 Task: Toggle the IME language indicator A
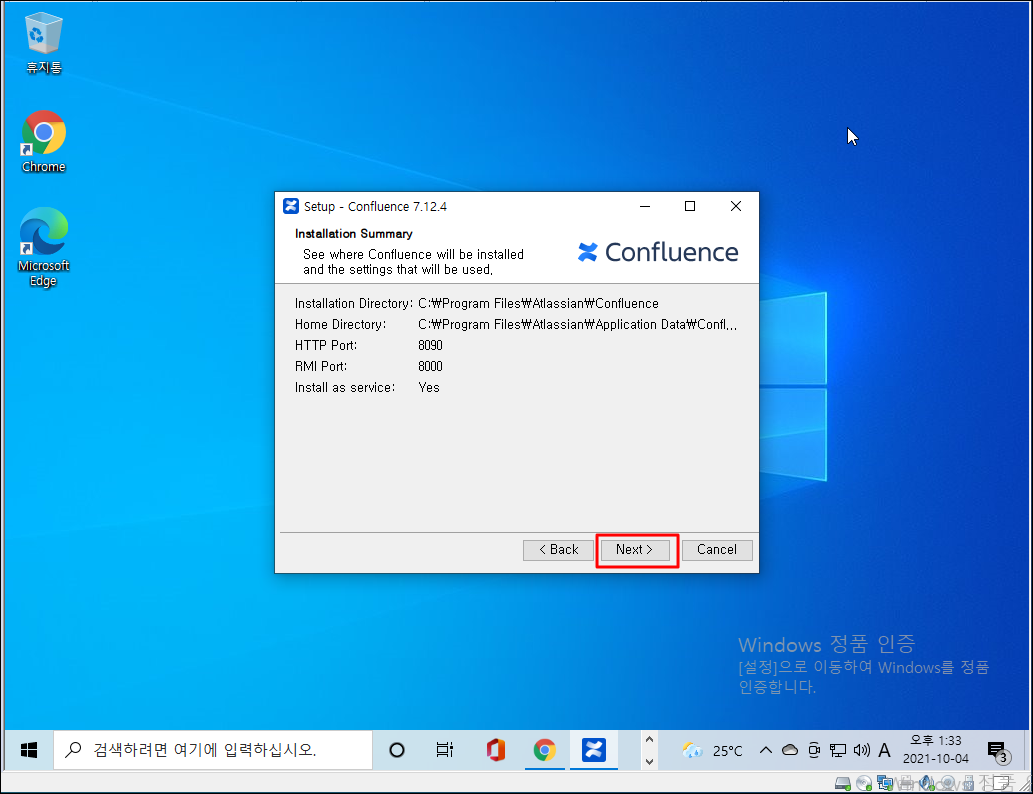click(x=885, y=750)
